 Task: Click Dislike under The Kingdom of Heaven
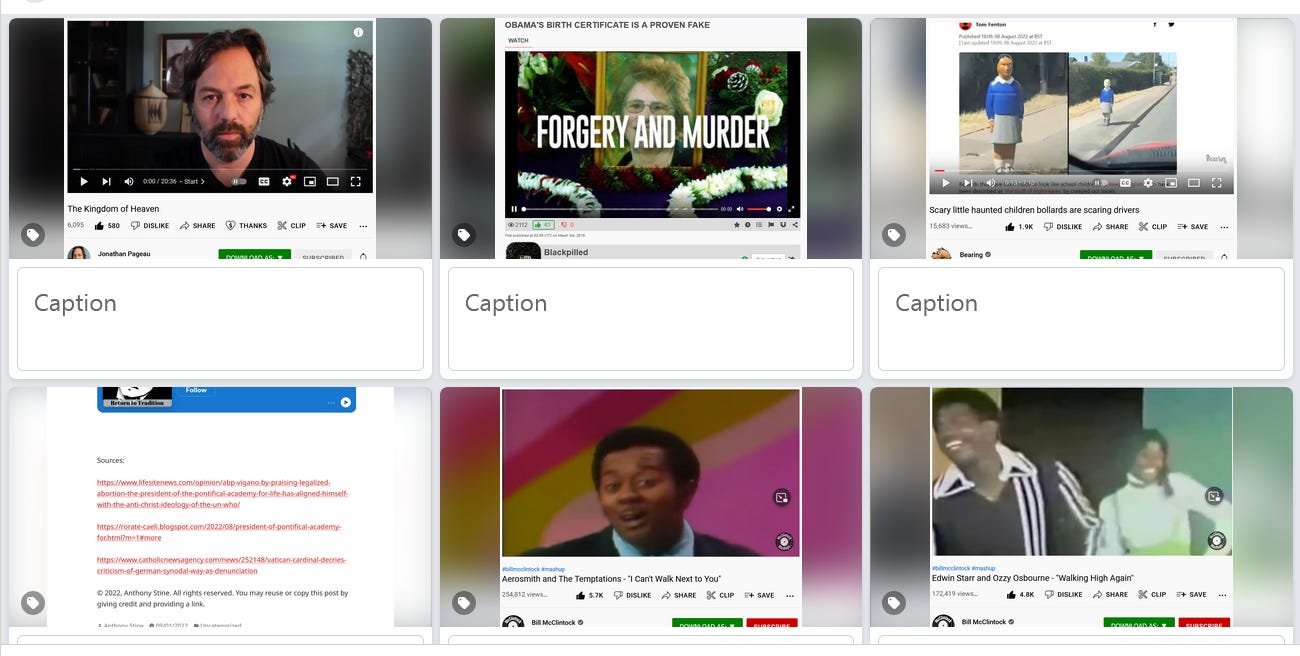click(149, 226)
